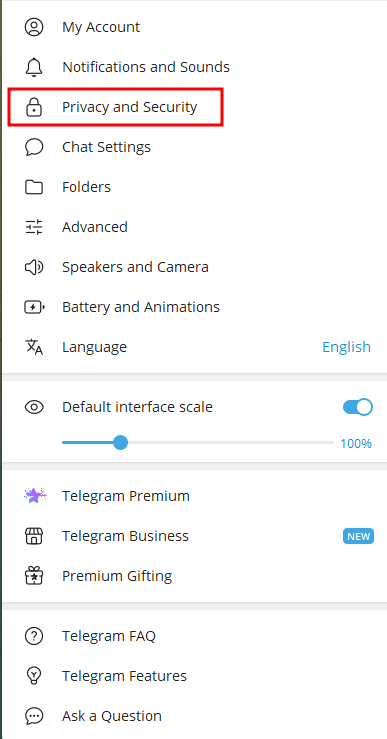Click the battery icon for Battery and Animations

[x=34, y=307]
